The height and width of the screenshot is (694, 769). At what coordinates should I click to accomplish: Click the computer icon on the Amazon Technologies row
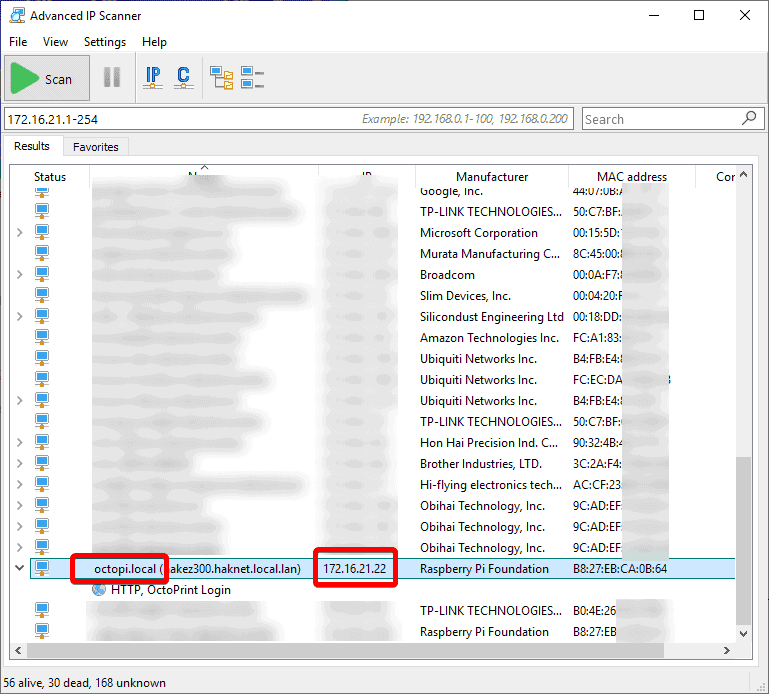[x=42, y=337]
